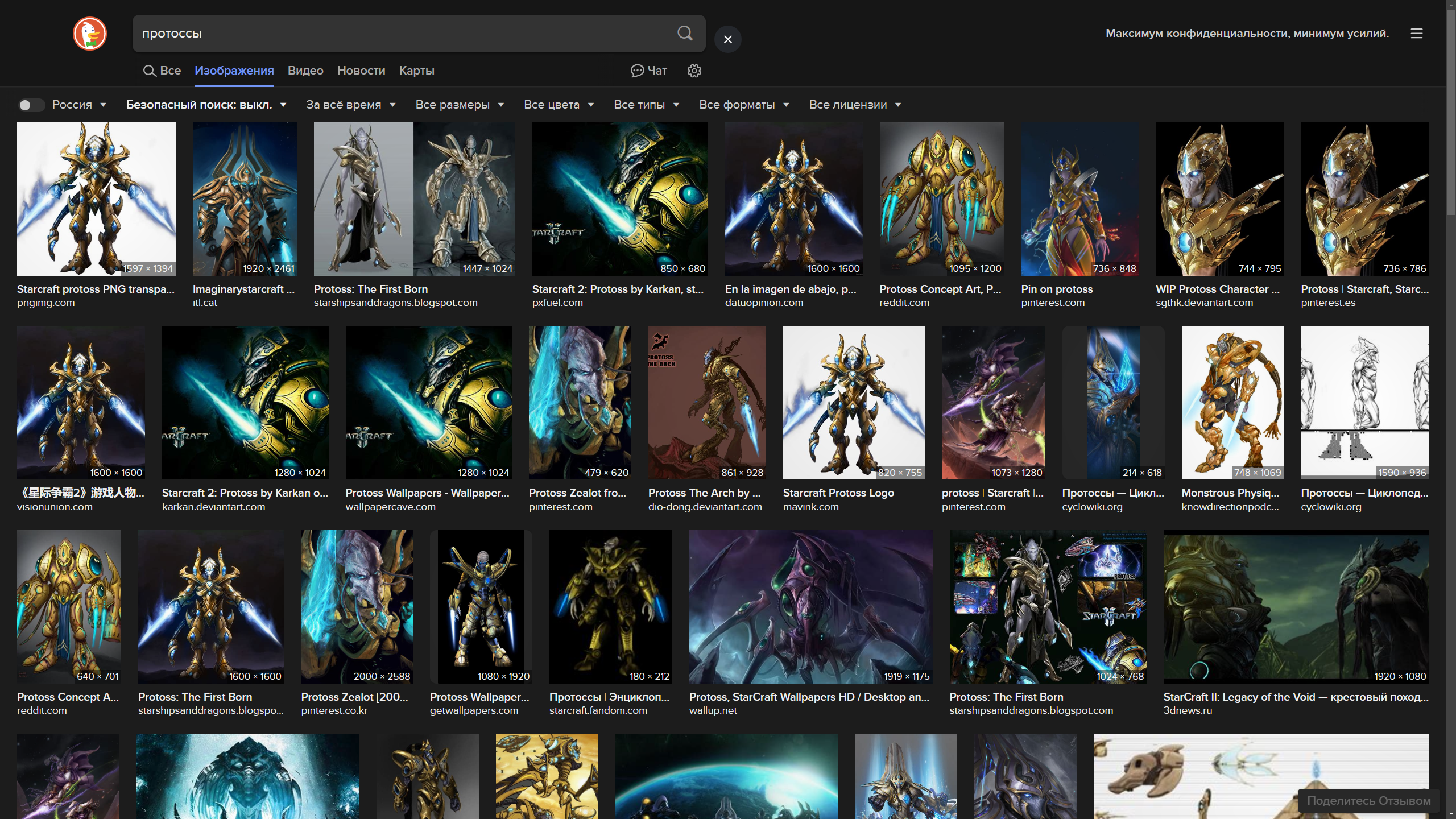Click the page vertical scrollbar
The height and width of the screenshot is (819, 1456).
point(1451,114)
